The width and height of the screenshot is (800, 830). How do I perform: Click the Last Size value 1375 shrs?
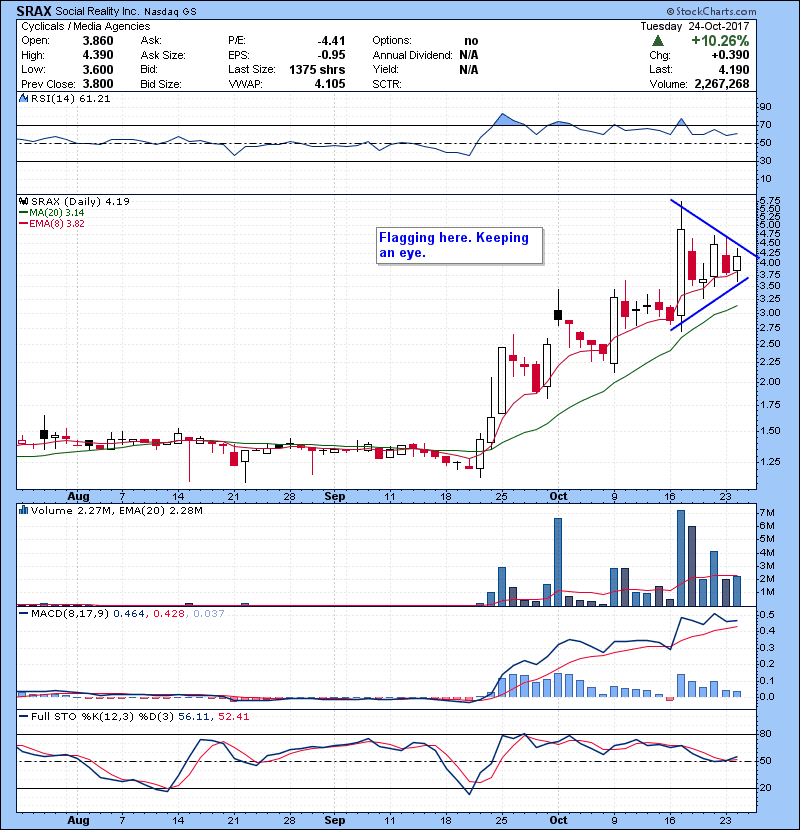click(317, 70)
